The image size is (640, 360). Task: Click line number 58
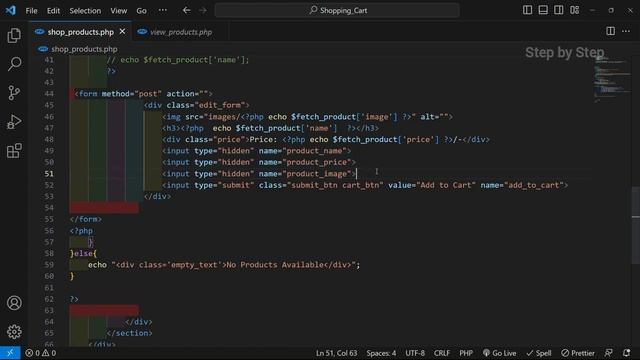[49, 253]
